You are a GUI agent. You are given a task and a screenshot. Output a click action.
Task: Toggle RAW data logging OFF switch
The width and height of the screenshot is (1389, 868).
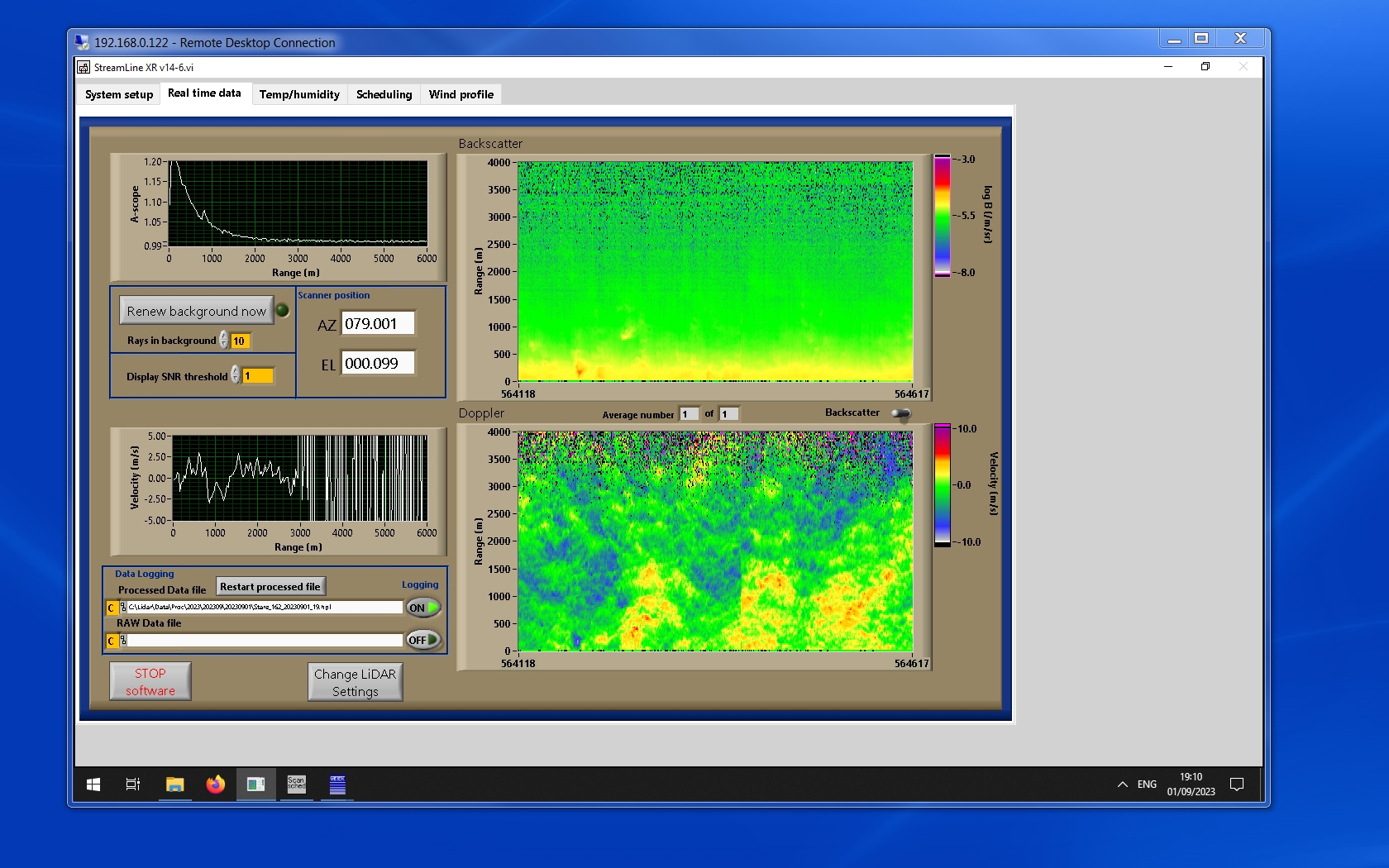pyautogui.click(x=422, y=640)
